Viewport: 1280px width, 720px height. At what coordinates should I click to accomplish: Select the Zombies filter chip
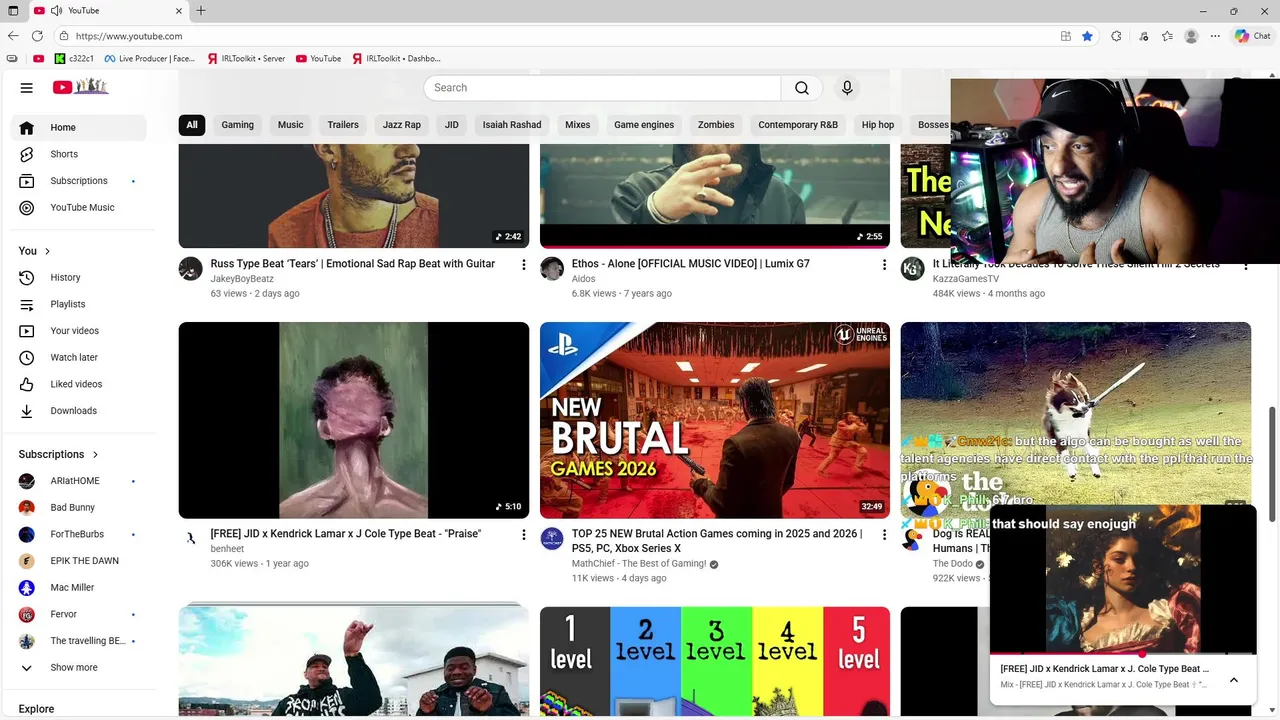[x=716, y=125]
